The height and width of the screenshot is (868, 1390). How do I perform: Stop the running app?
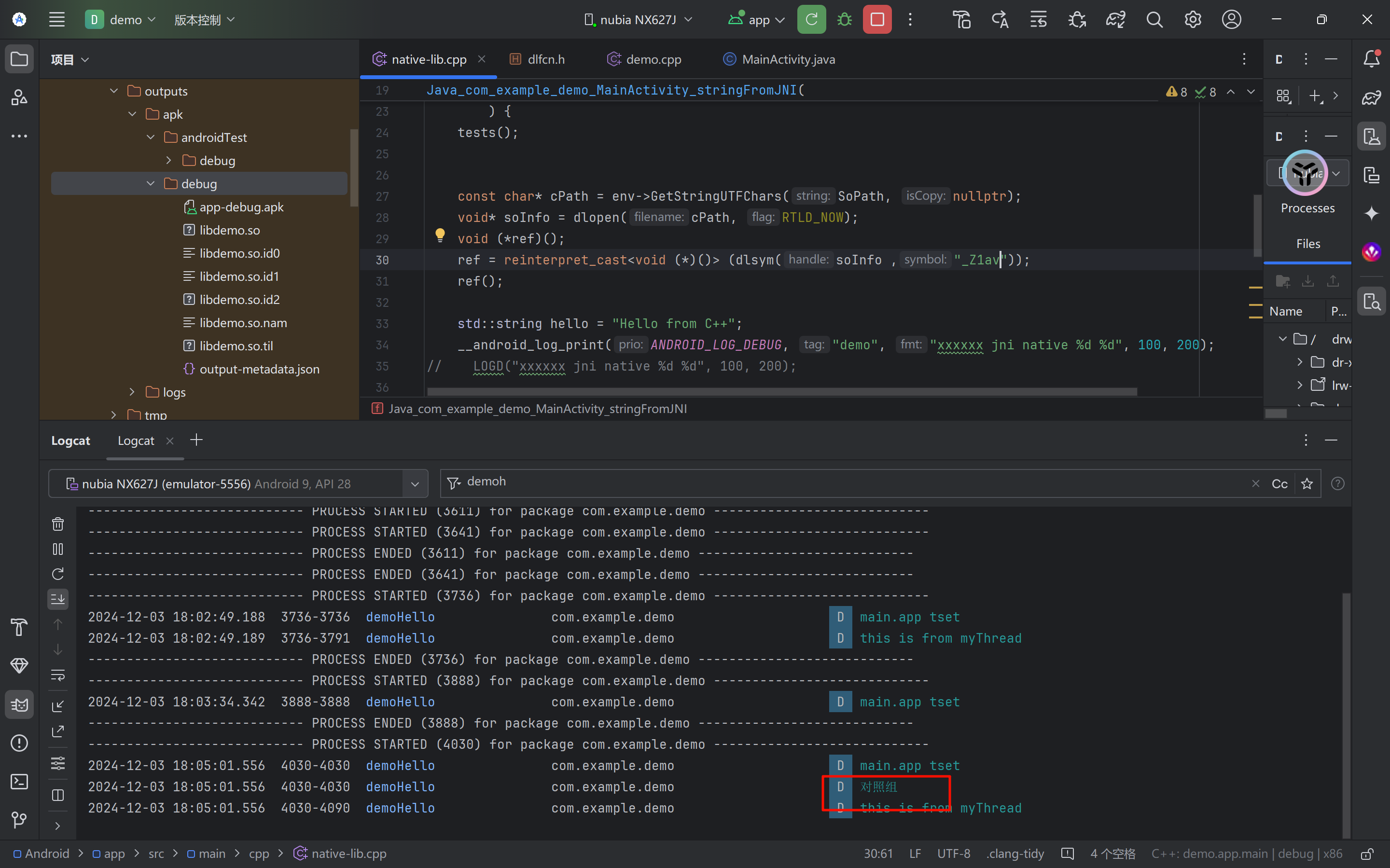click(x=877, y=19)
